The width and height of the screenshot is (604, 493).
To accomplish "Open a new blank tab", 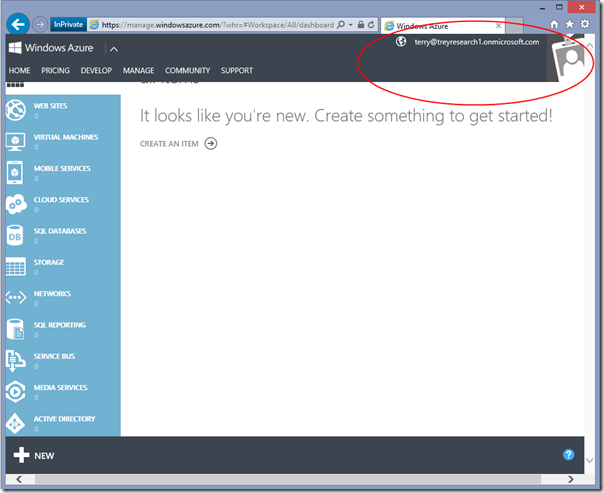I will pos(514,25).
